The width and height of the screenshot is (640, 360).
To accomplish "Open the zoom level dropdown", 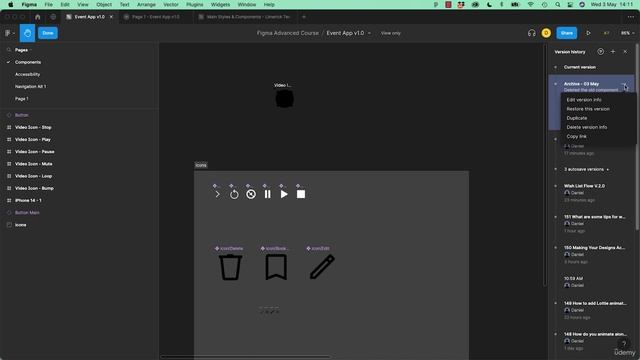I will [x=627, y=33].
